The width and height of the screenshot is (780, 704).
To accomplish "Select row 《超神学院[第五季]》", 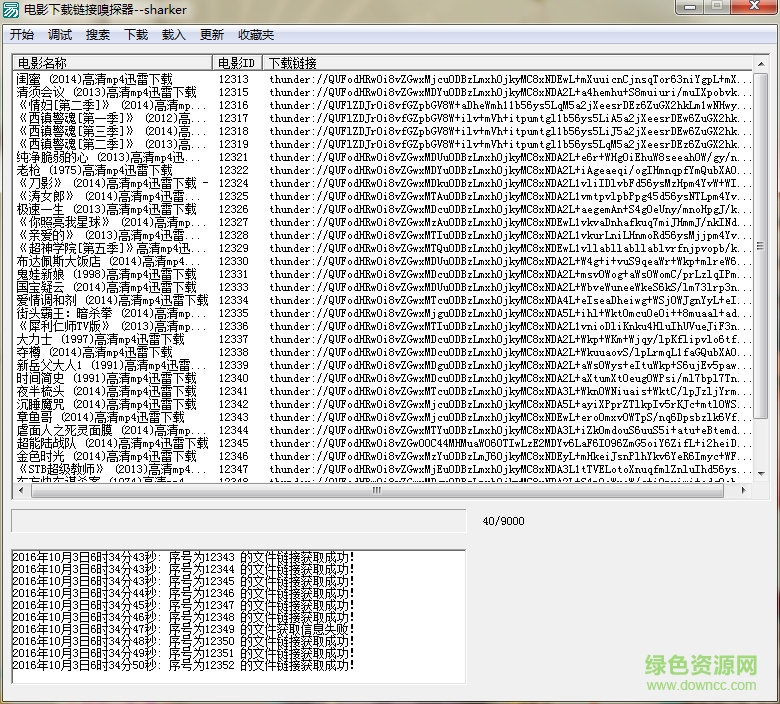I will pyautogui.click(x=383, y=248).
